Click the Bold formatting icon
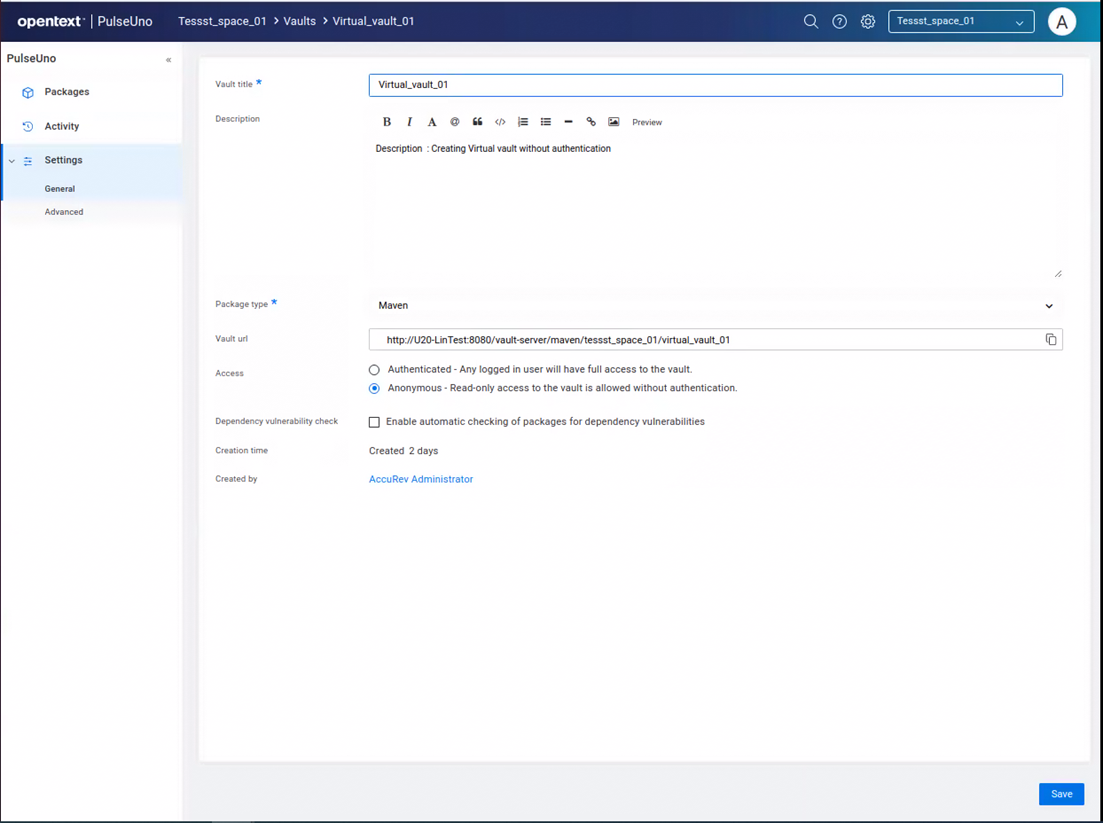The height and width of the screenshot is (823, 1103). tap(387, 122)
